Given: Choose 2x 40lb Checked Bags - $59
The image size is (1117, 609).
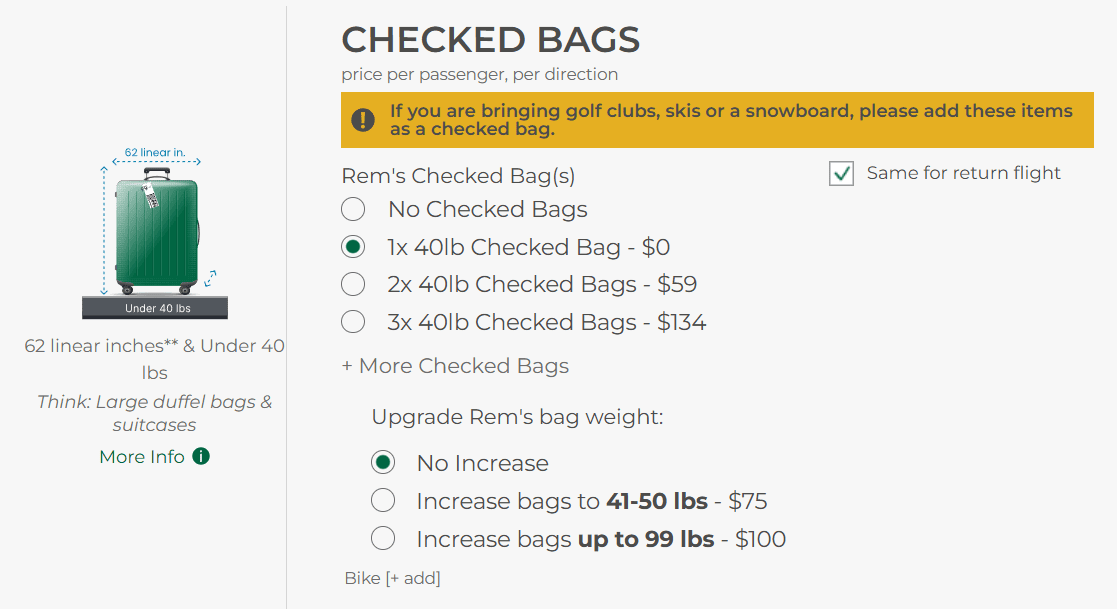Looking at the screenshot, I should (353, 284).
